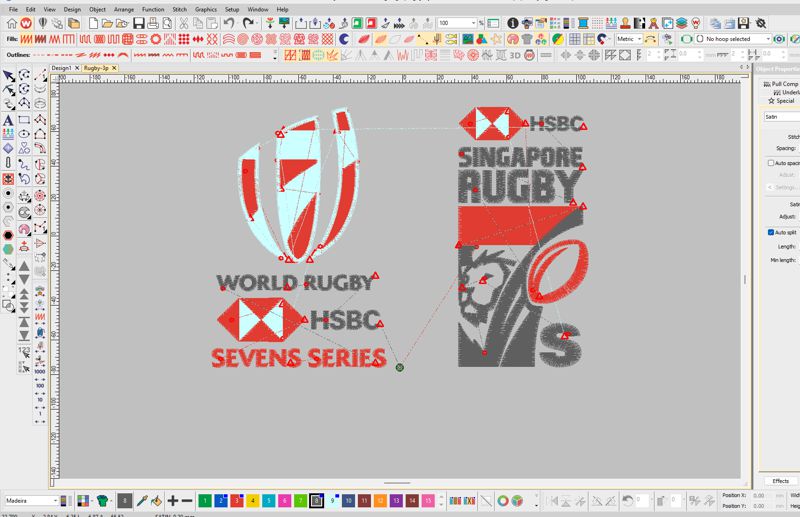
Task: Uncheck the Auto split checkbox
Action: pyautogui.click(x=771, y=232)
